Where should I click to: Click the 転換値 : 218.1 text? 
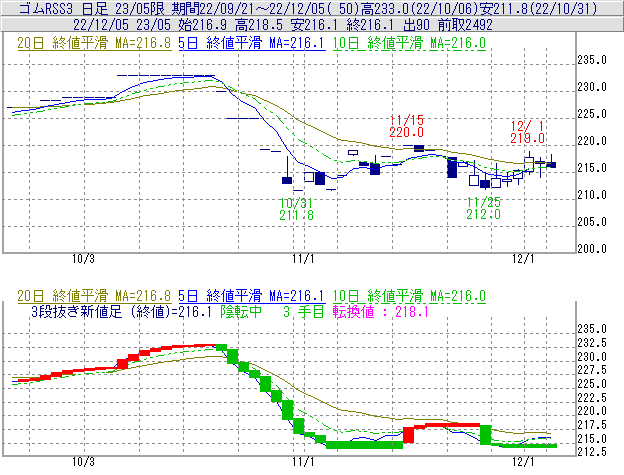381,312
